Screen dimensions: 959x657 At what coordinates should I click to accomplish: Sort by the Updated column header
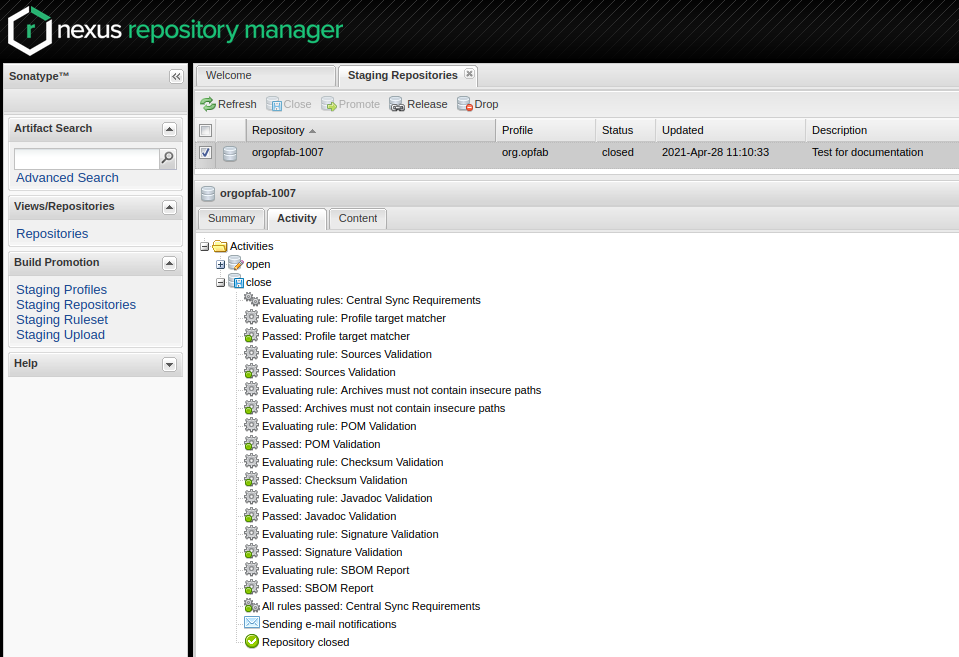pos(731,130)
